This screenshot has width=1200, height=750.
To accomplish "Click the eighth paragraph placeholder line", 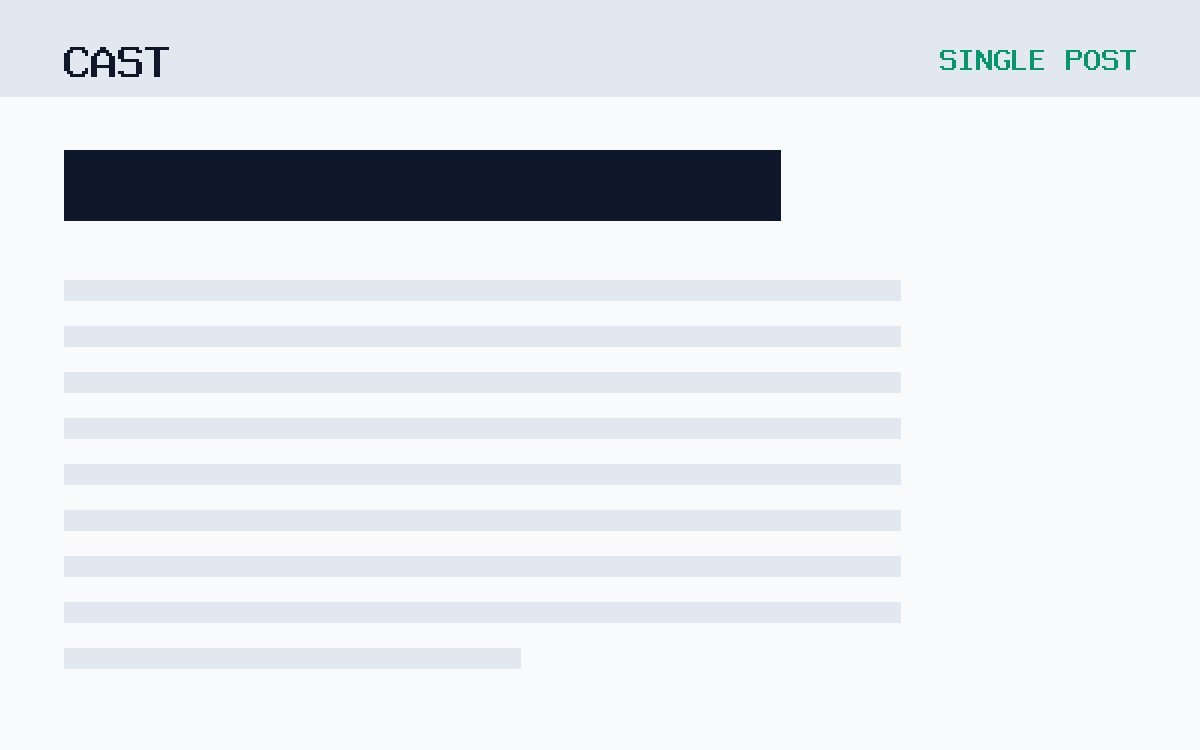I will (482, 612).
